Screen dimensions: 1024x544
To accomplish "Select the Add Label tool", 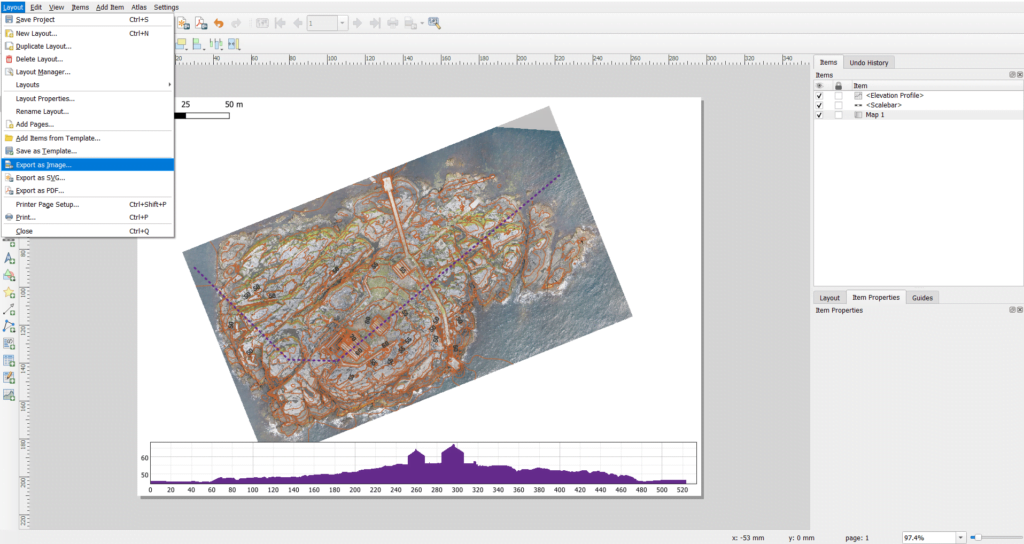I will (x=9, y=258).
